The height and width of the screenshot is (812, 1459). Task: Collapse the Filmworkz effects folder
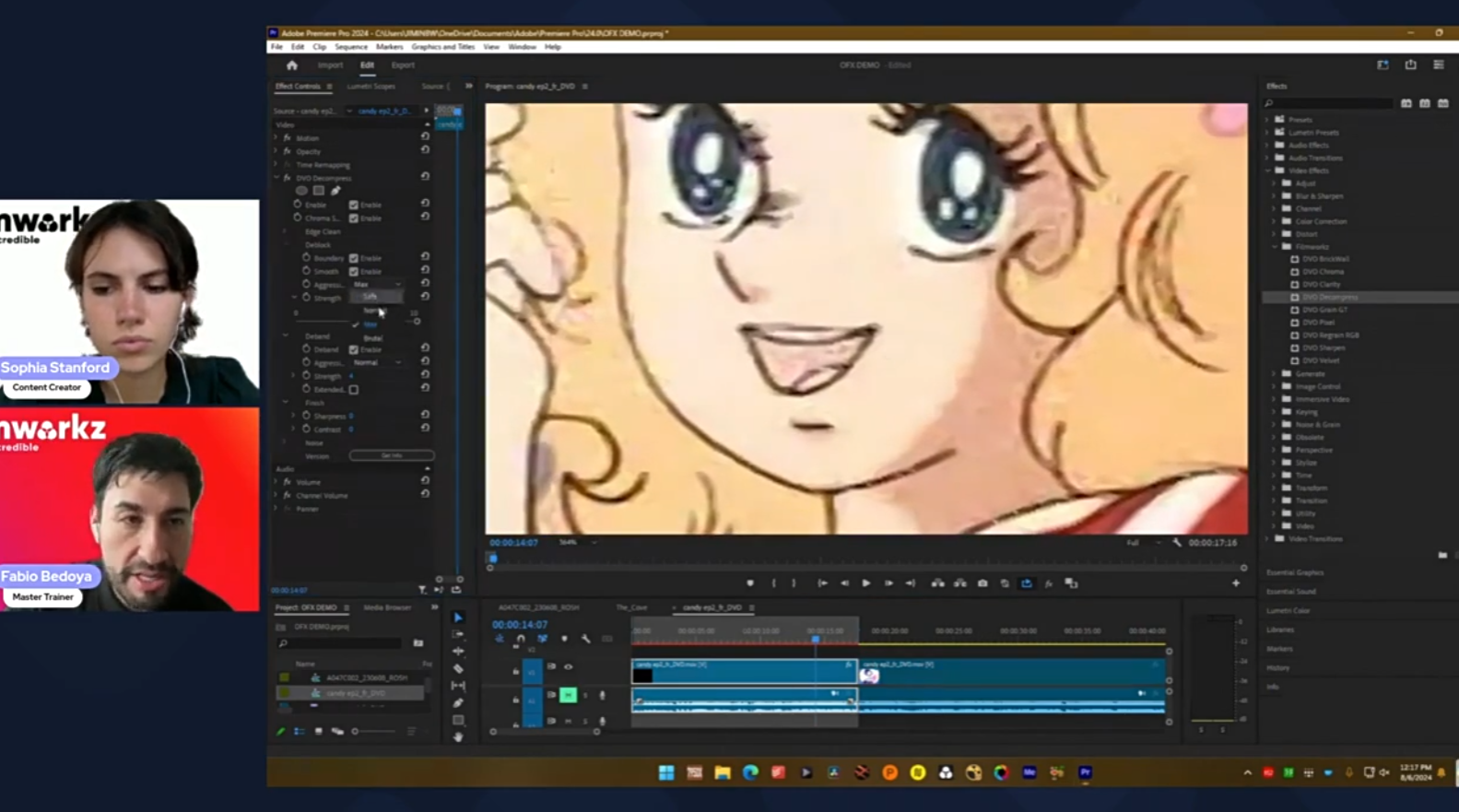(1276, 246)
